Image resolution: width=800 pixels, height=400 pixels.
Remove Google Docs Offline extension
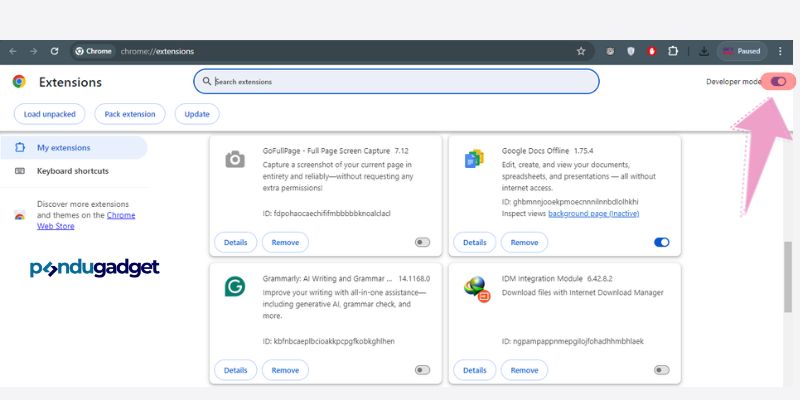pyautogui.click(x=524, y=242)
